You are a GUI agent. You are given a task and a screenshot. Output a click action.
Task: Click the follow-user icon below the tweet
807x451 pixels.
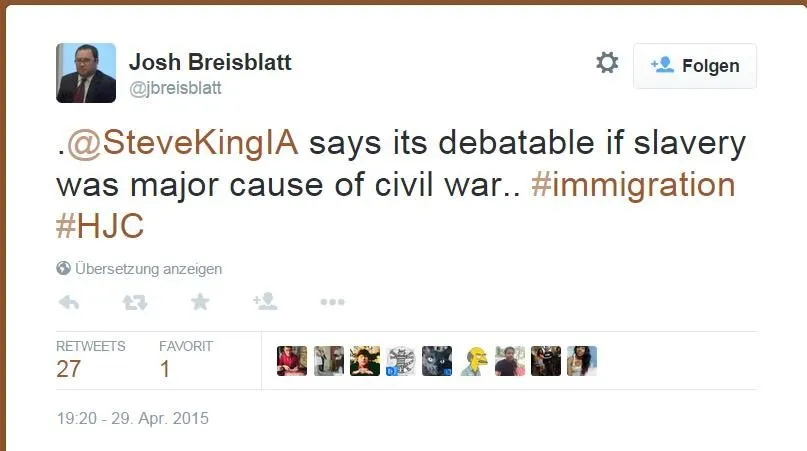tap(265, 302)
